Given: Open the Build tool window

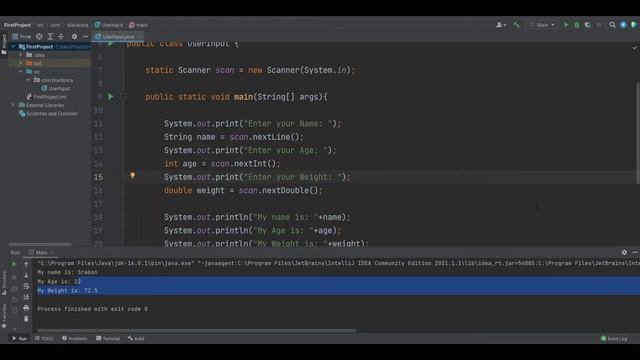Looking at the screenshot, I should (136, 338).
